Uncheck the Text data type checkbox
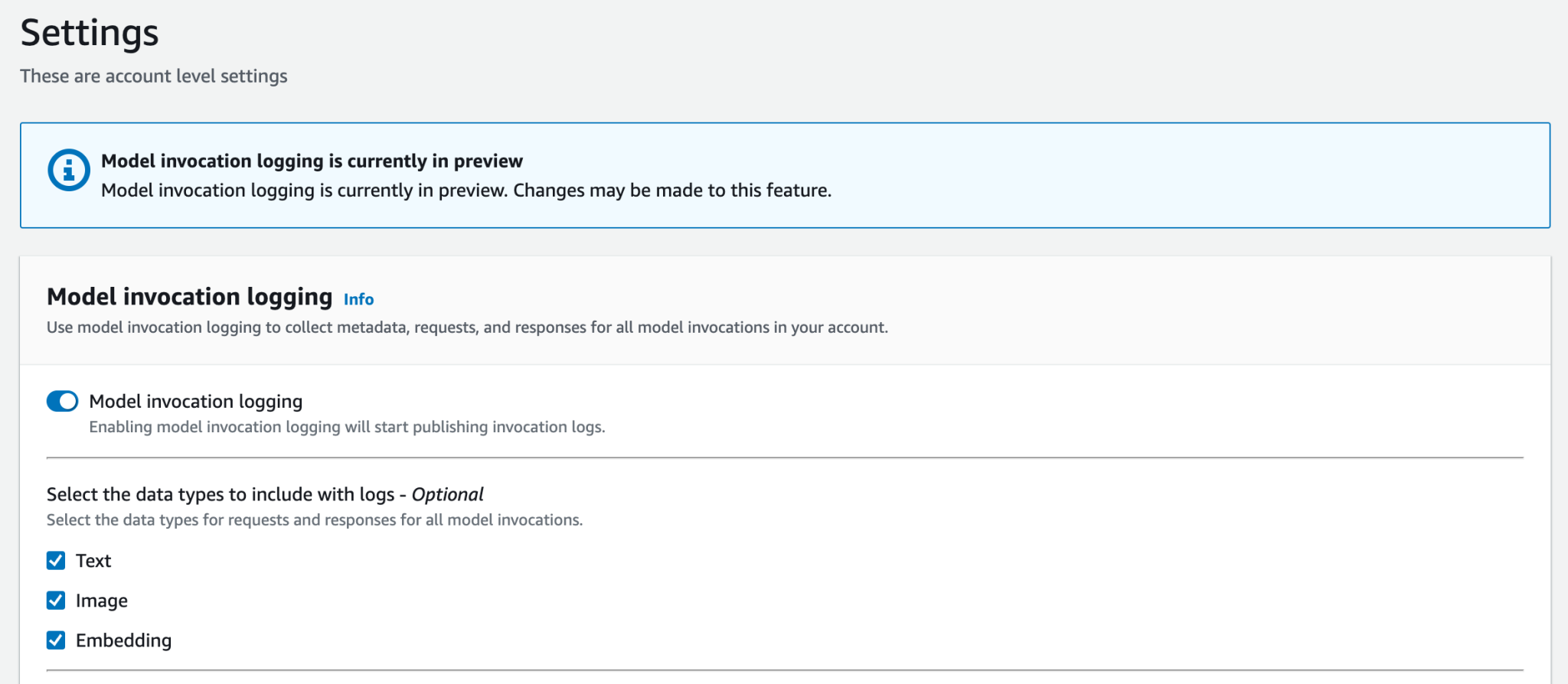This screenshot has width=1568, height=684. 56,561
